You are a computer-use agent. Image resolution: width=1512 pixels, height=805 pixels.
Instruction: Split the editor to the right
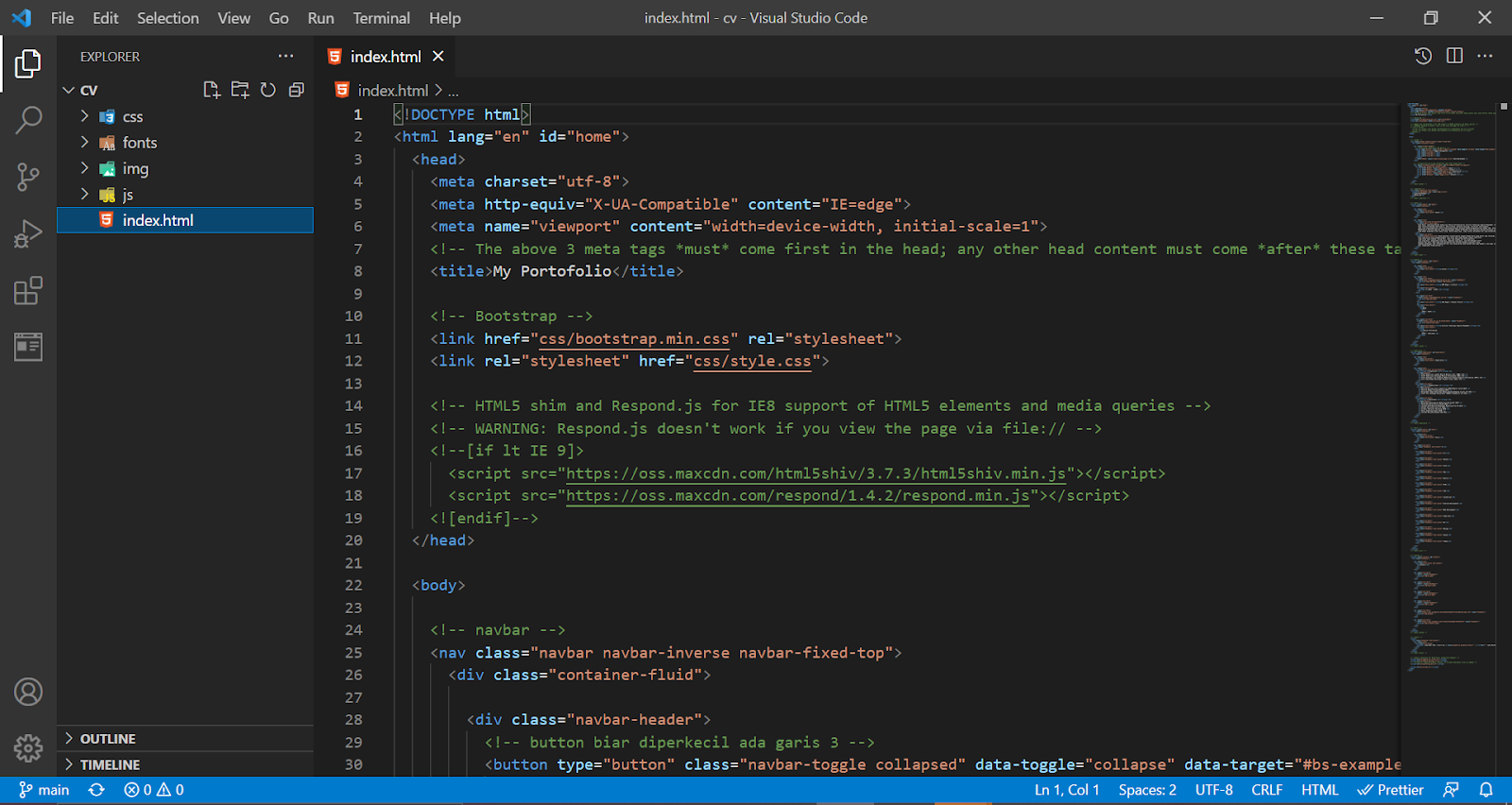[x=1454, y=57]
